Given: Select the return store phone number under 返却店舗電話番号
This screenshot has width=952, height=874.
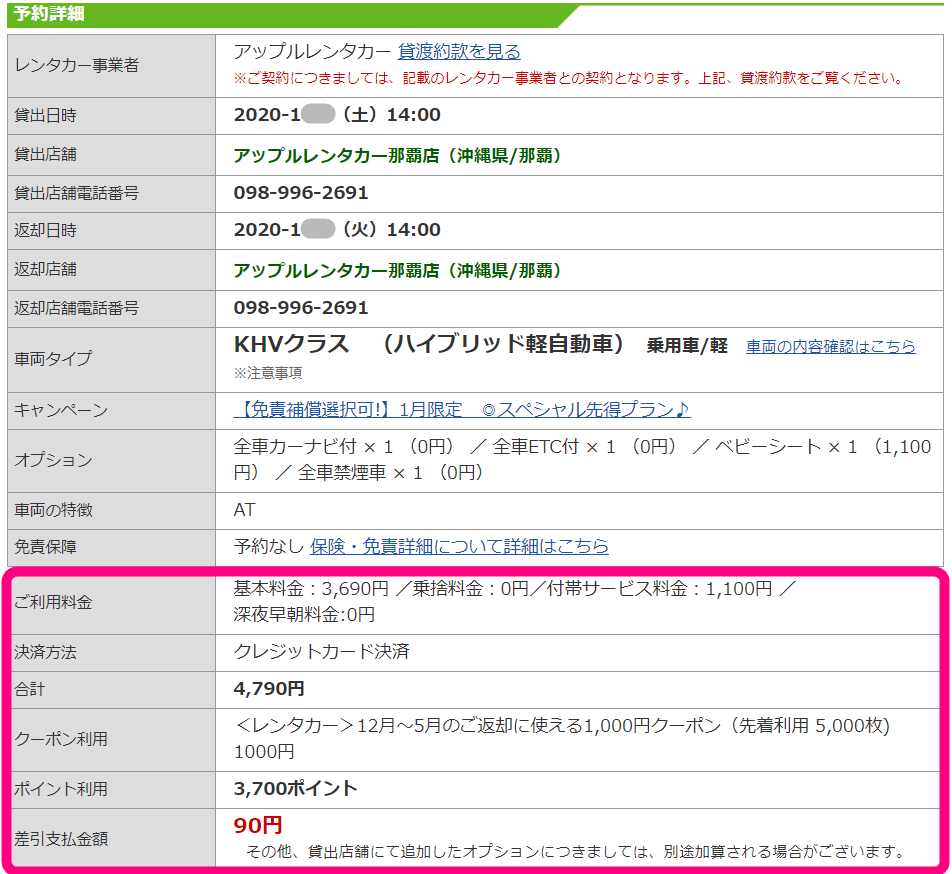Looking at the screenshot, I should tap(301, 308).
